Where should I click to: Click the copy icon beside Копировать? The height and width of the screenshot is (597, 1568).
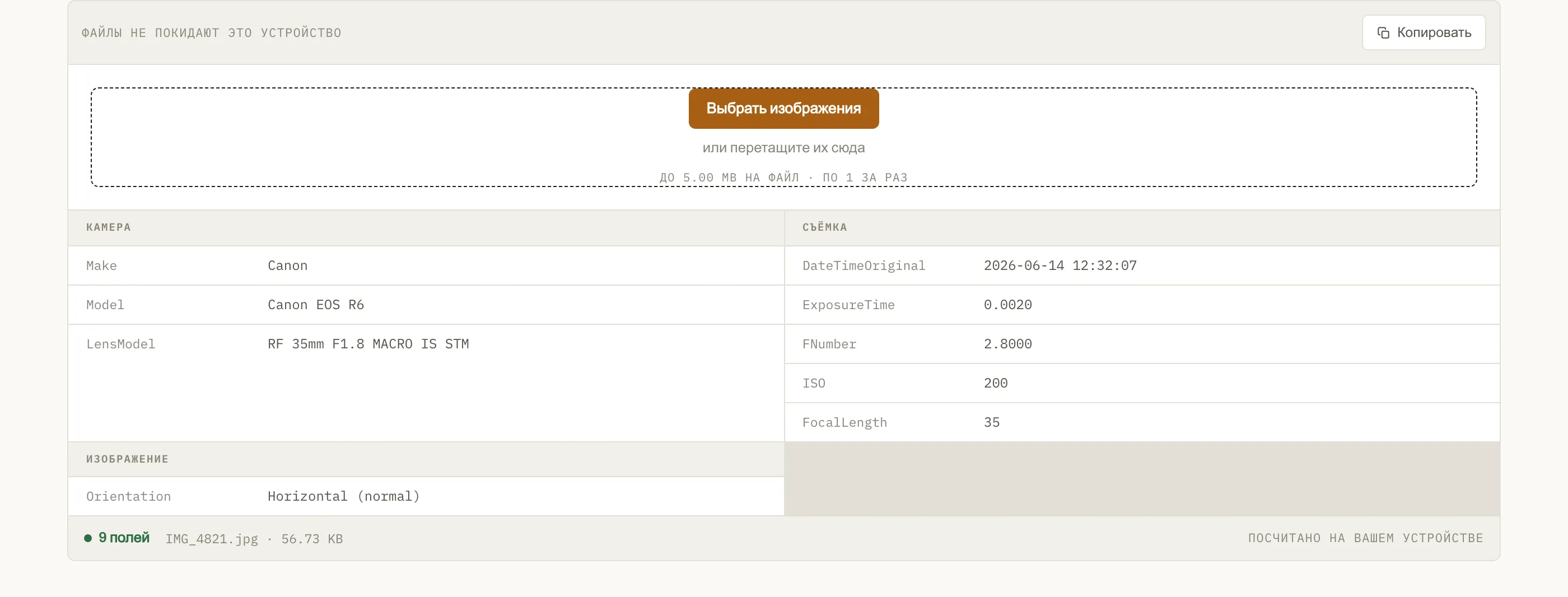tap(1383, 33)
